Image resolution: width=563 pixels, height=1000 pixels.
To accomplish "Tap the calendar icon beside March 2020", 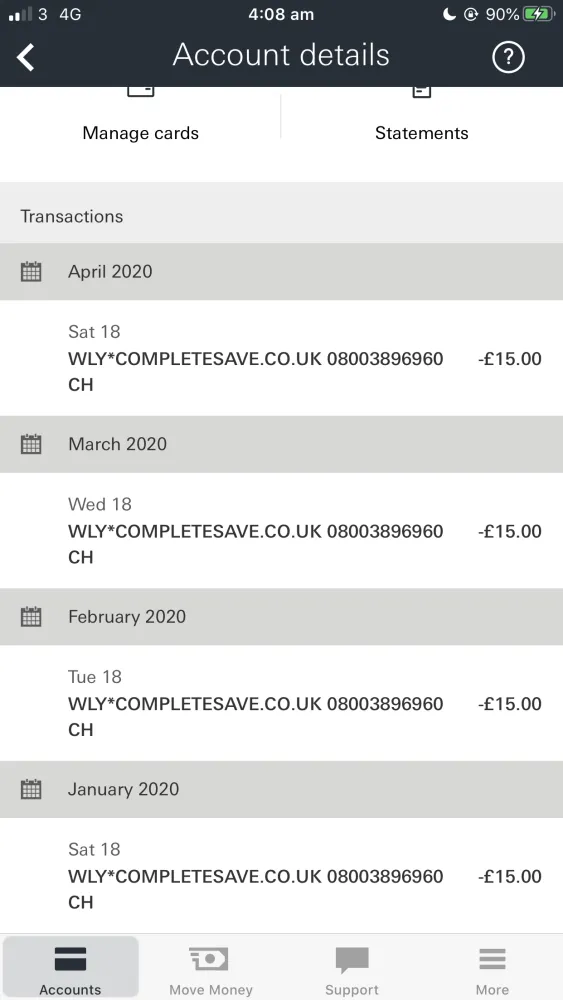I will pos(31,444).
